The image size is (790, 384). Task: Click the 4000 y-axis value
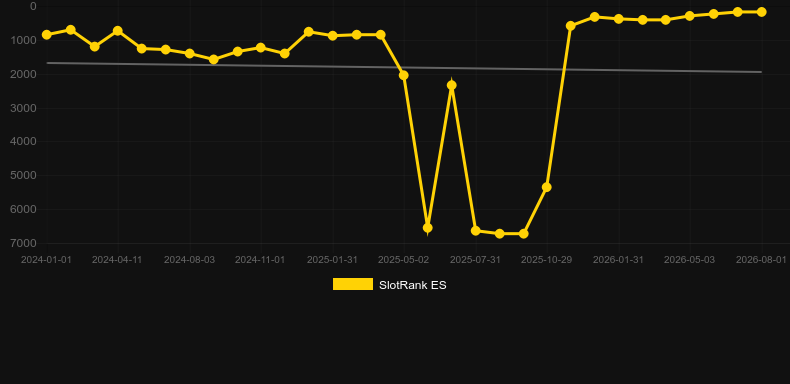click(x=23, y=142)
